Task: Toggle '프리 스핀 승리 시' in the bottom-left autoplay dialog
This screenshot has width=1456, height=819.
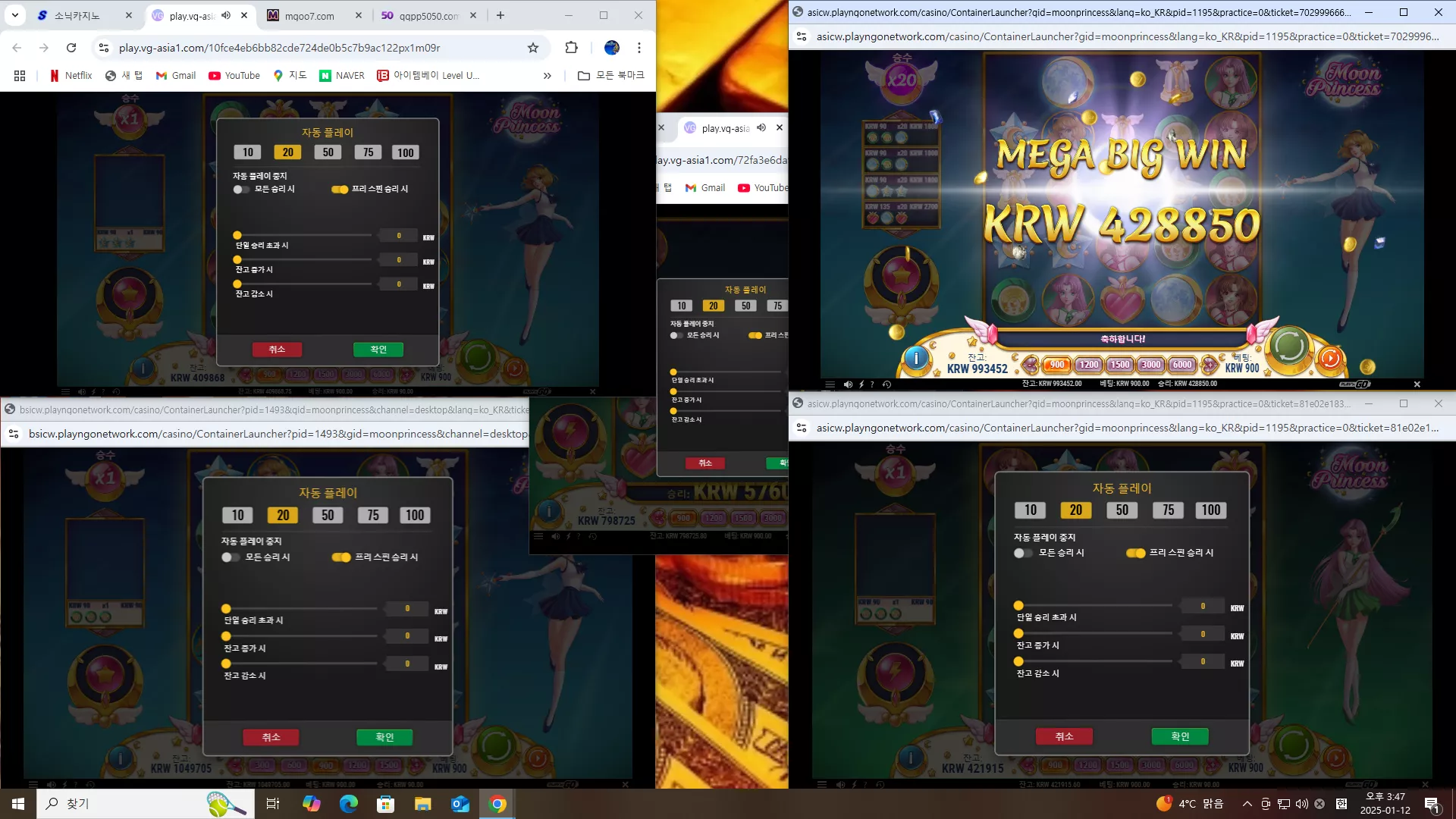Action: point(341,557)
